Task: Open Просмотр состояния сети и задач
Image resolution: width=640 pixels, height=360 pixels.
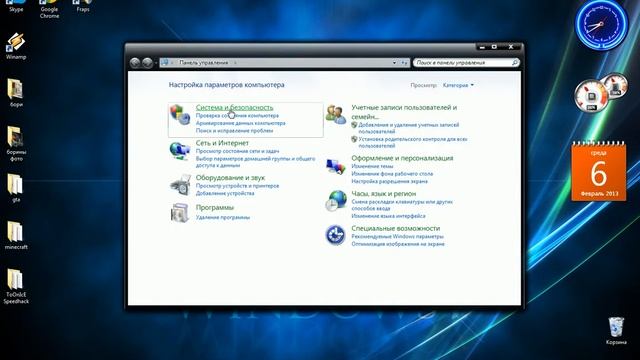Action: 237,151
